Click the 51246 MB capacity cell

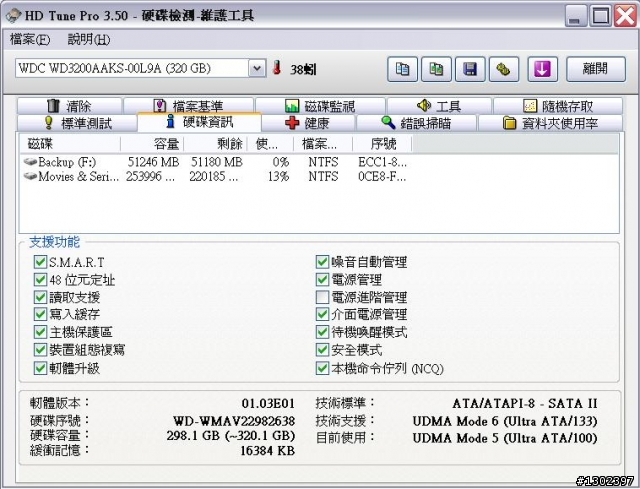[153, 162]
